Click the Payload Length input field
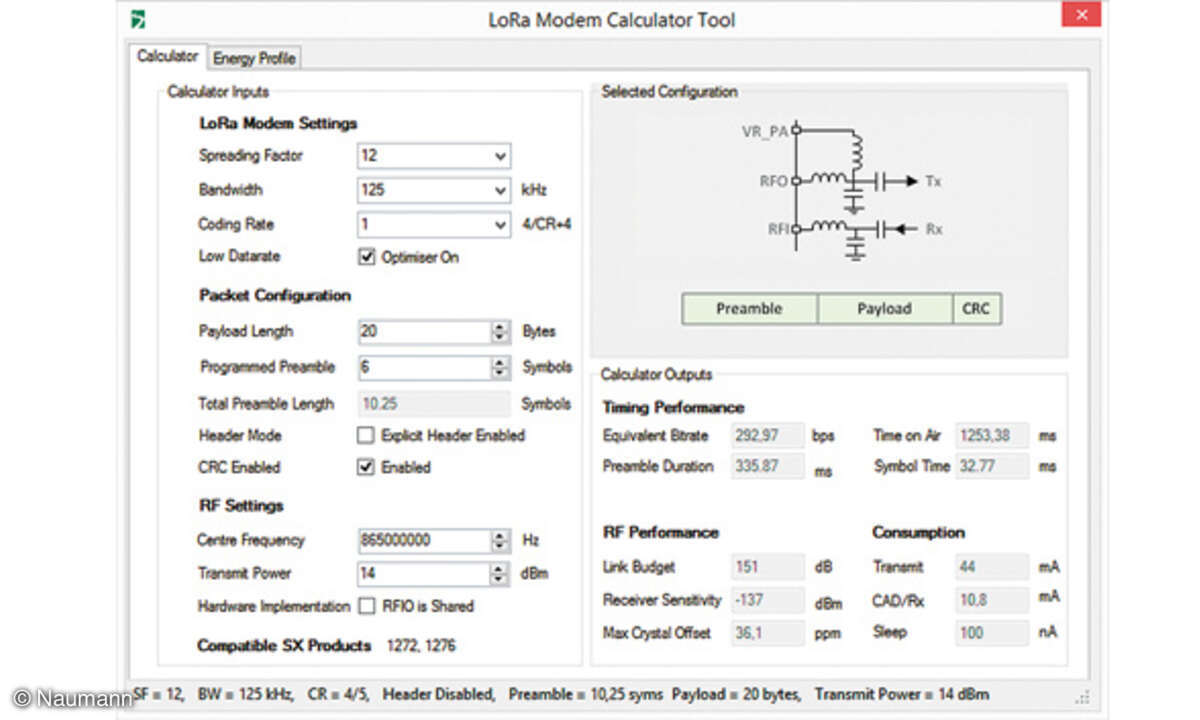 click(x=424, y=332)
